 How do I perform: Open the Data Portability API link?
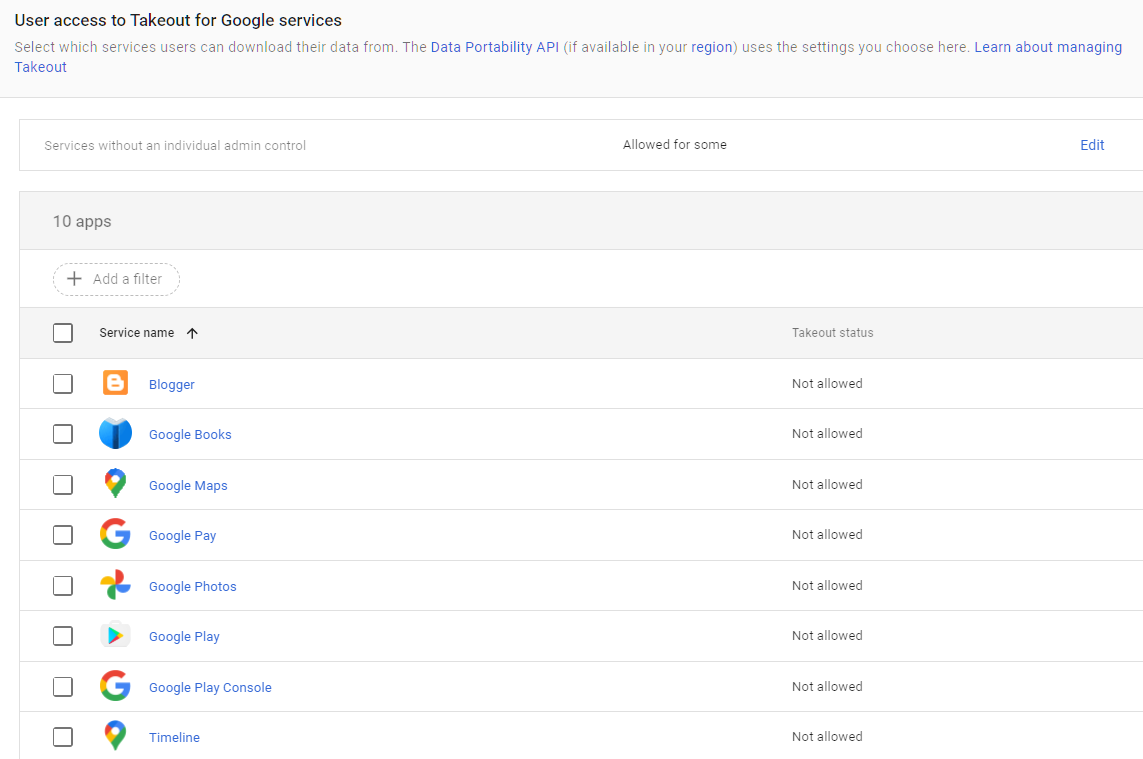point(494,47)
